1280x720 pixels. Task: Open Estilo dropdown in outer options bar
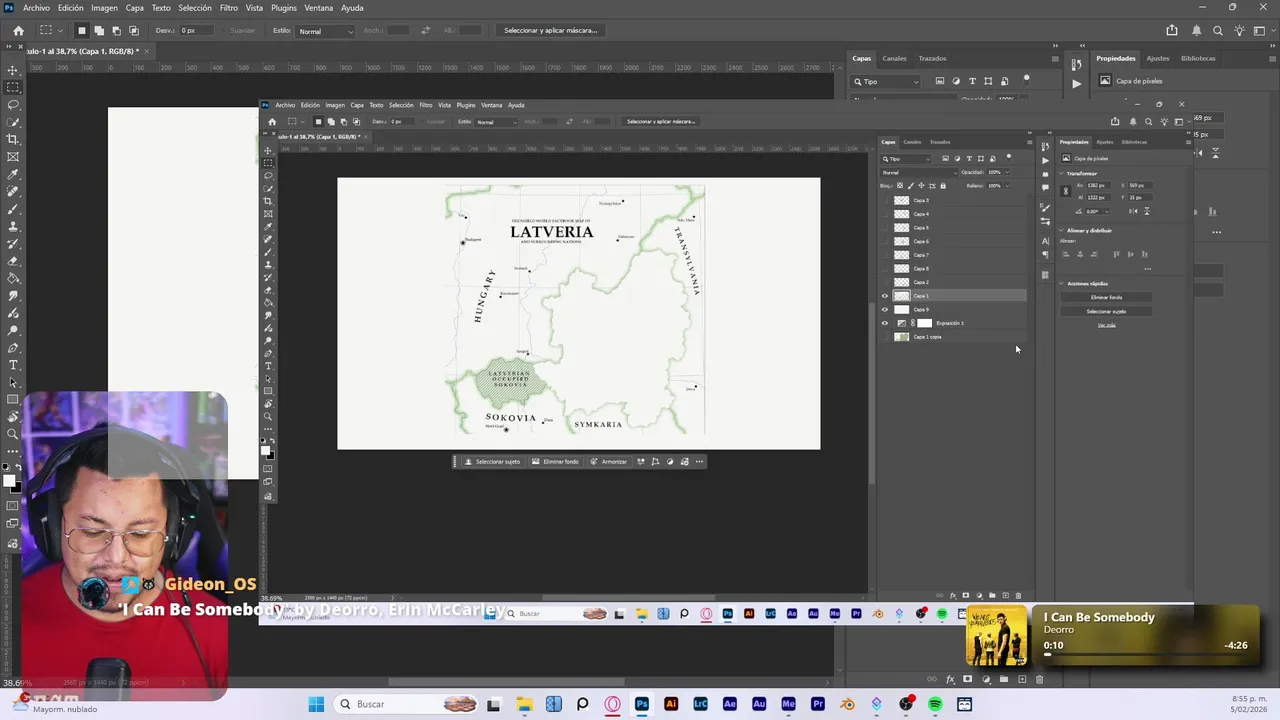[323, 31]
